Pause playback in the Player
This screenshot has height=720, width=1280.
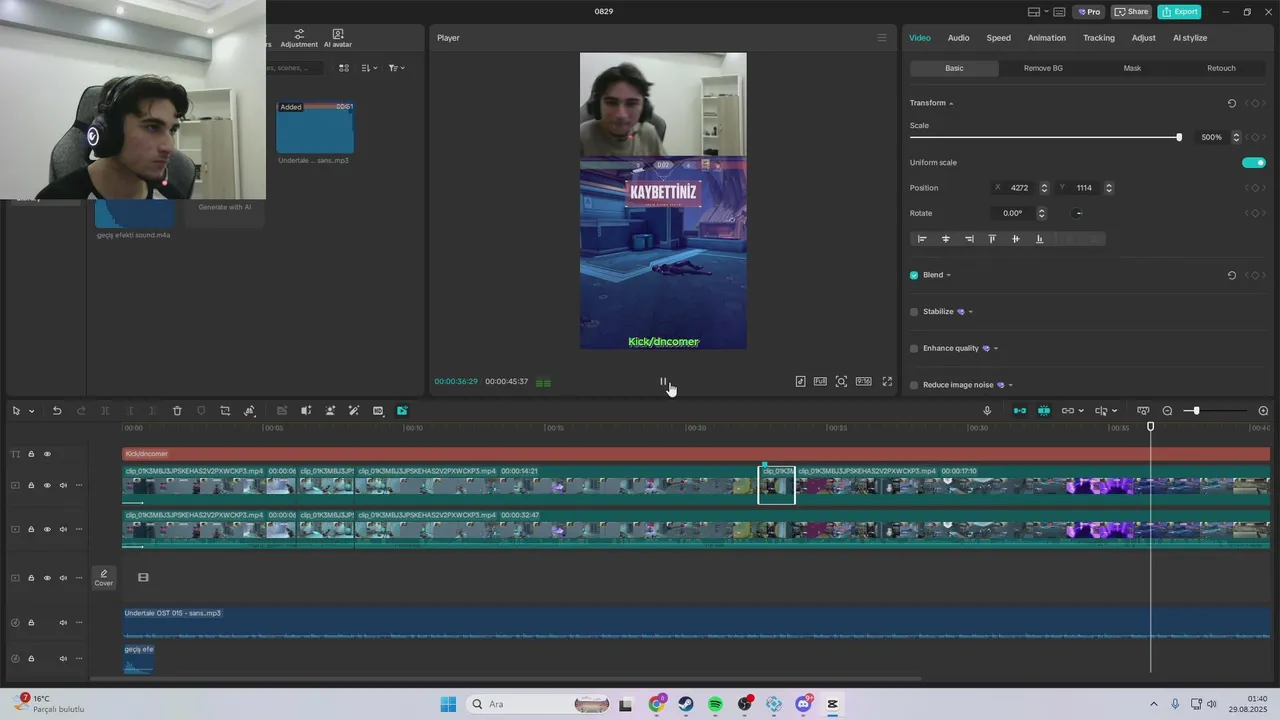(x=663, y=382)
